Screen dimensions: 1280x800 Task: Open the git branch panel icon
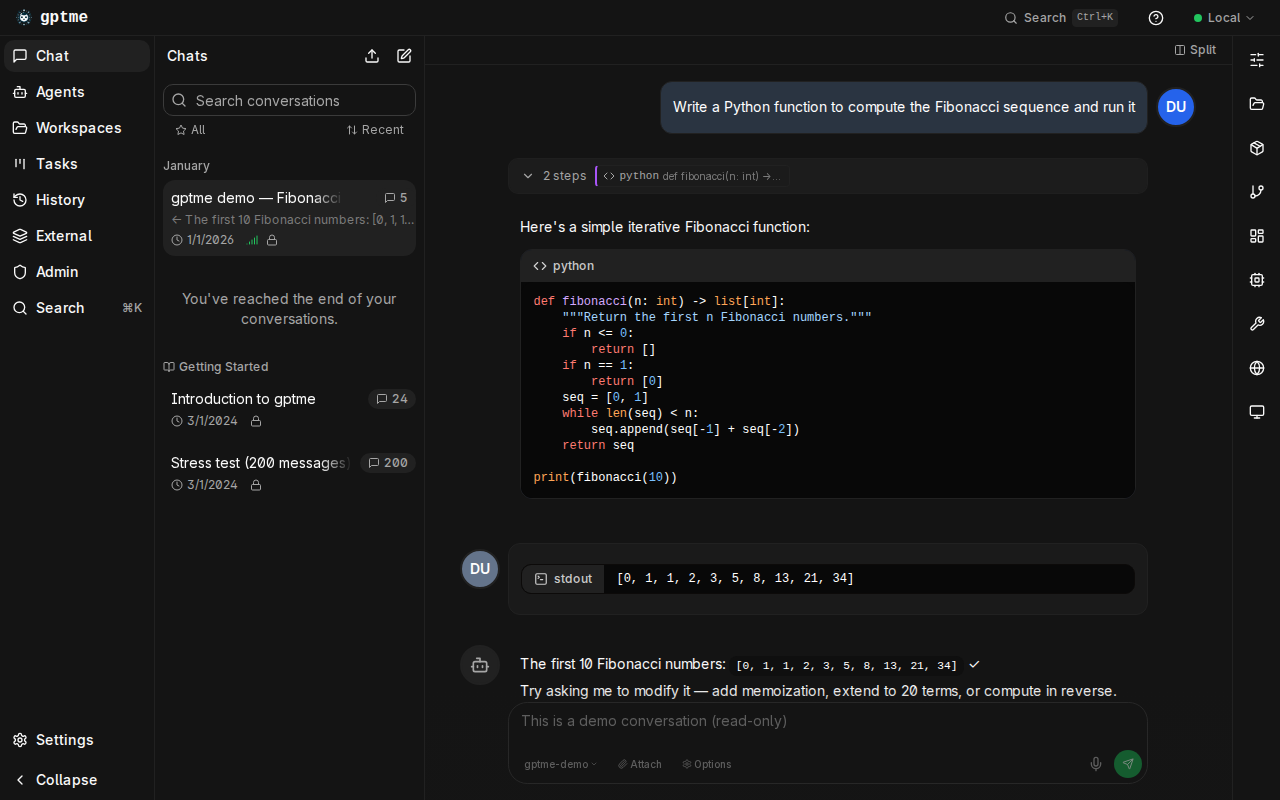click(x=1257, y=192)
